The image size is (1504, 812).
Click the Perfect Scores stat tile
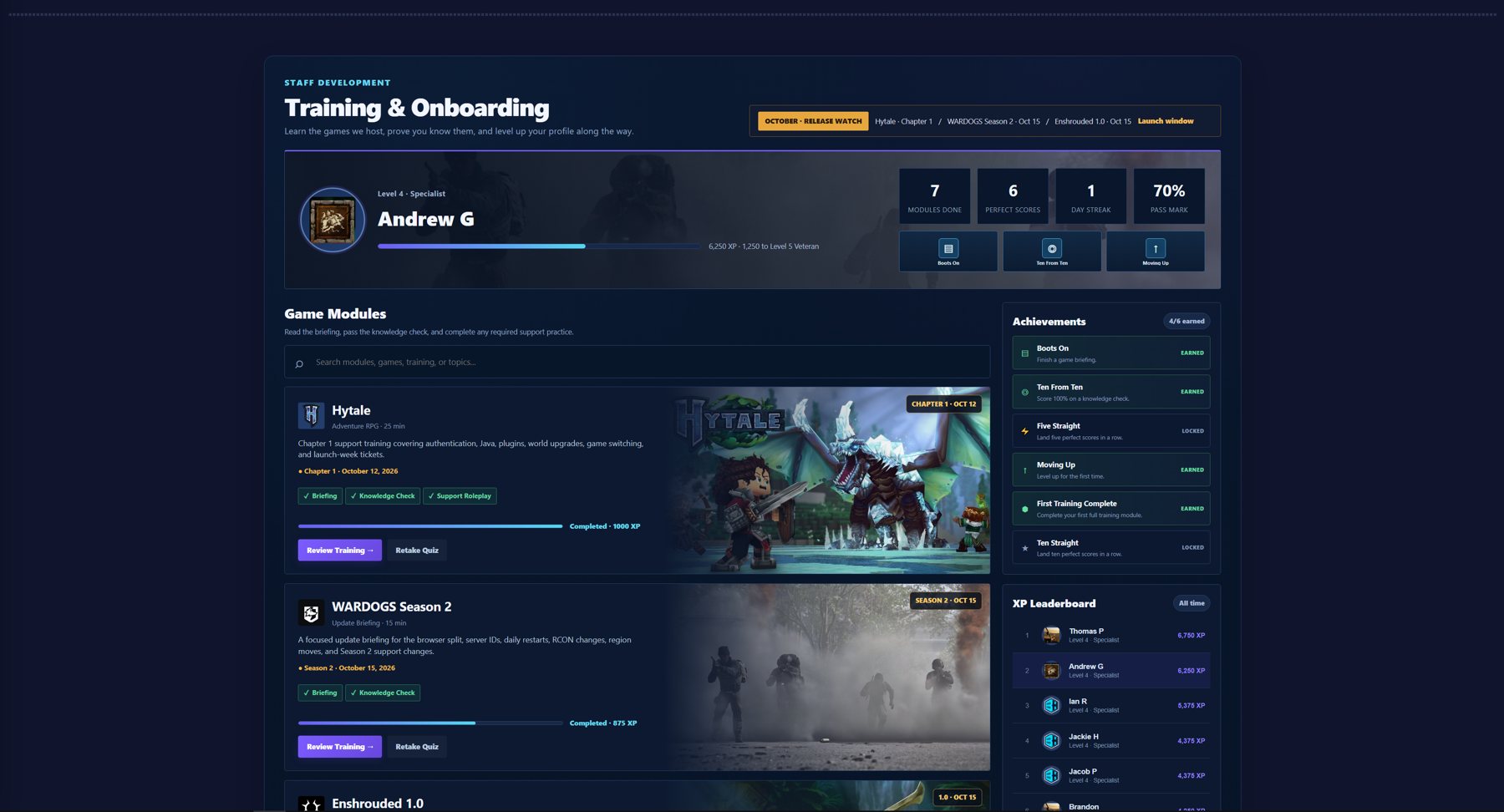1013,196
